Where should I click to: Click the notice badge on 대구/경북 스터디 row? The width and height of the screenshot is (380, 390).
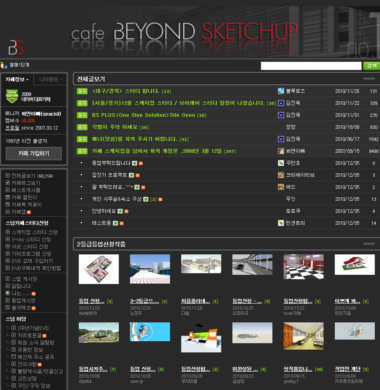(82, 91)
